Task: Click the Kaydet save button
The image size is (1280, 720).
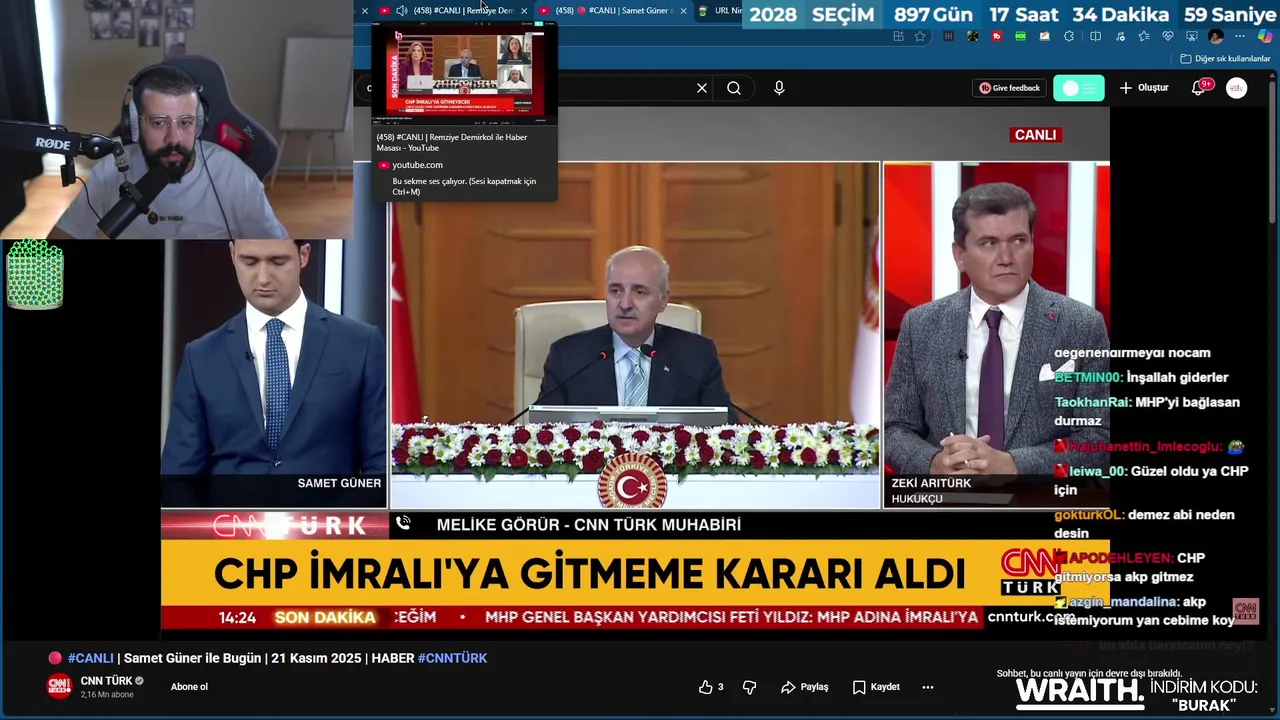Action: (x=876, y=687)
